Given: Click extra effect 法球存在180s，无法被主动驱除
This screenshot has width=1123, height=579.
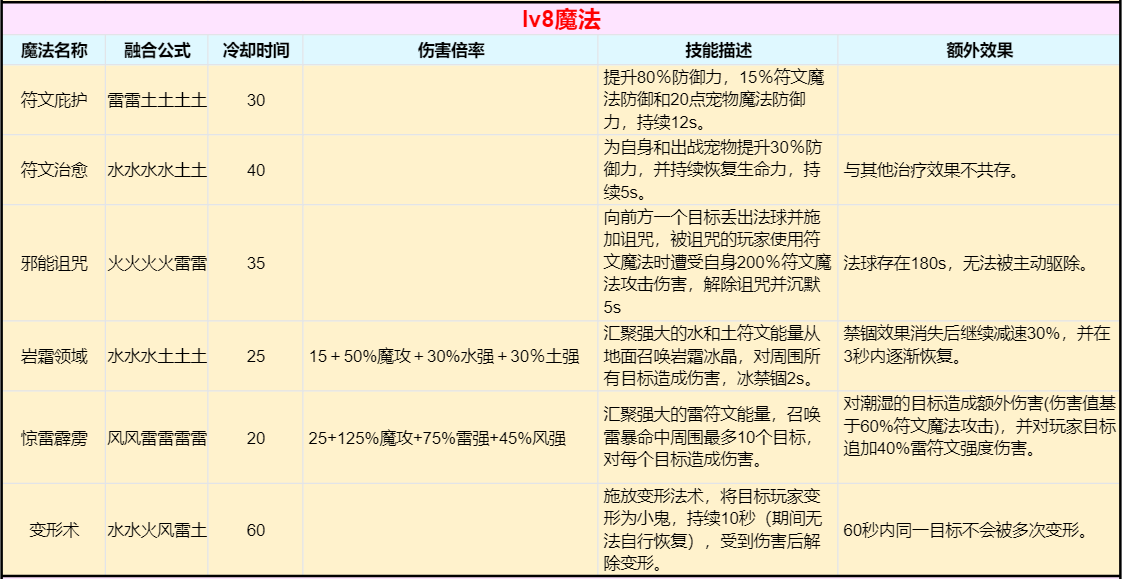Looking at the screenshot, I should coord(967,264).
